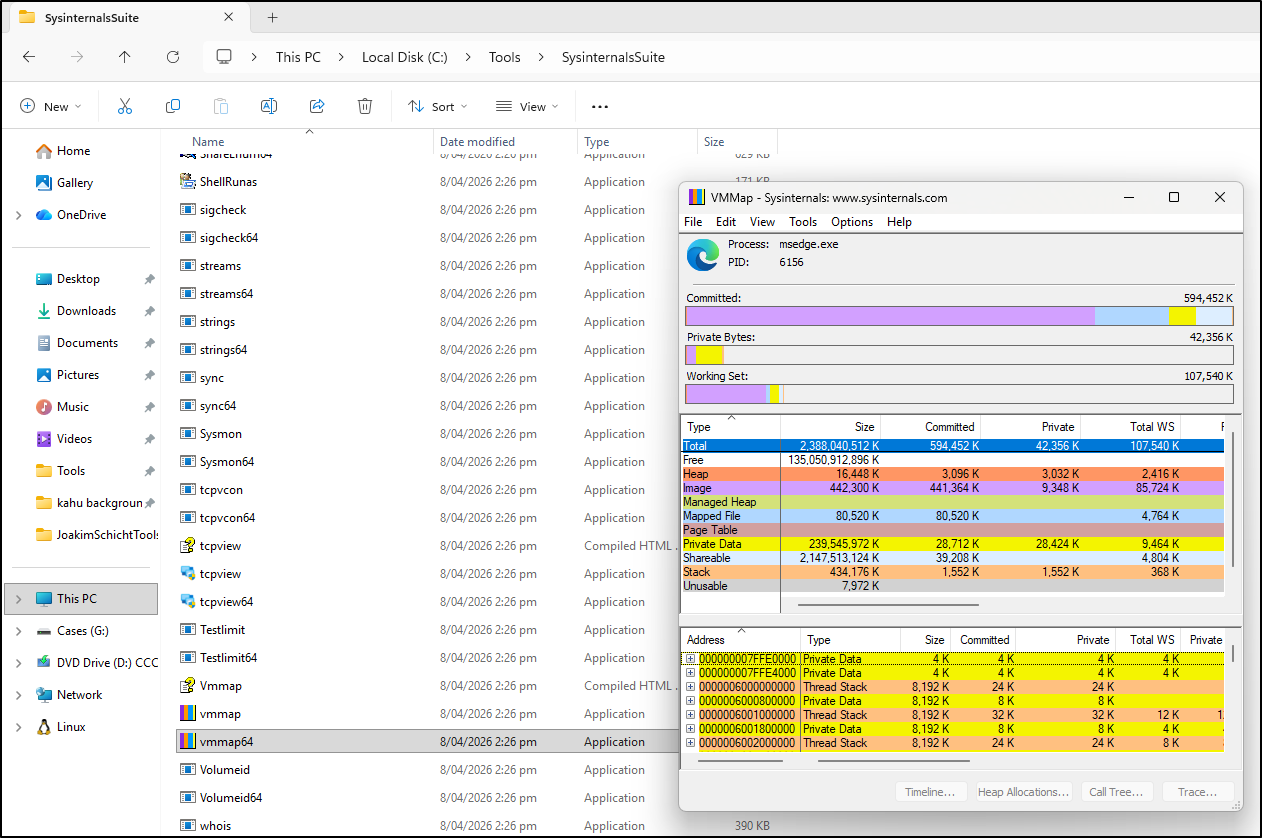Expand the Cases (G:) tree node
Viewport: 1262px width, 838px height.
[18, 631]
